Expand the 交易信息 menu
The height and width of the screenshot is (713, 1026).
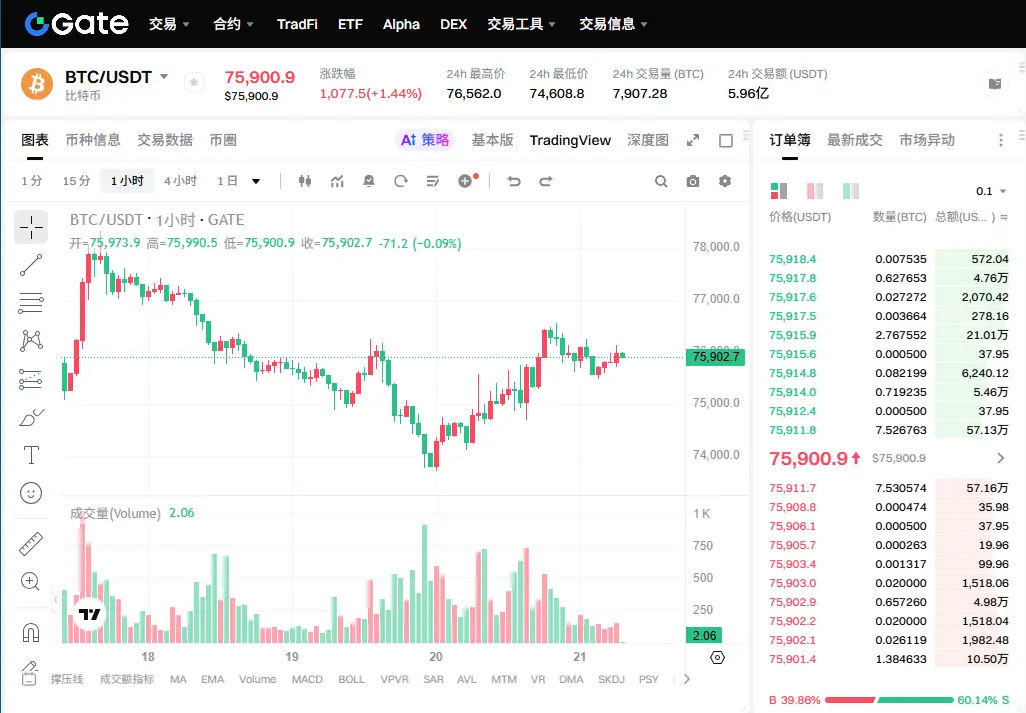tap(613, 24)
